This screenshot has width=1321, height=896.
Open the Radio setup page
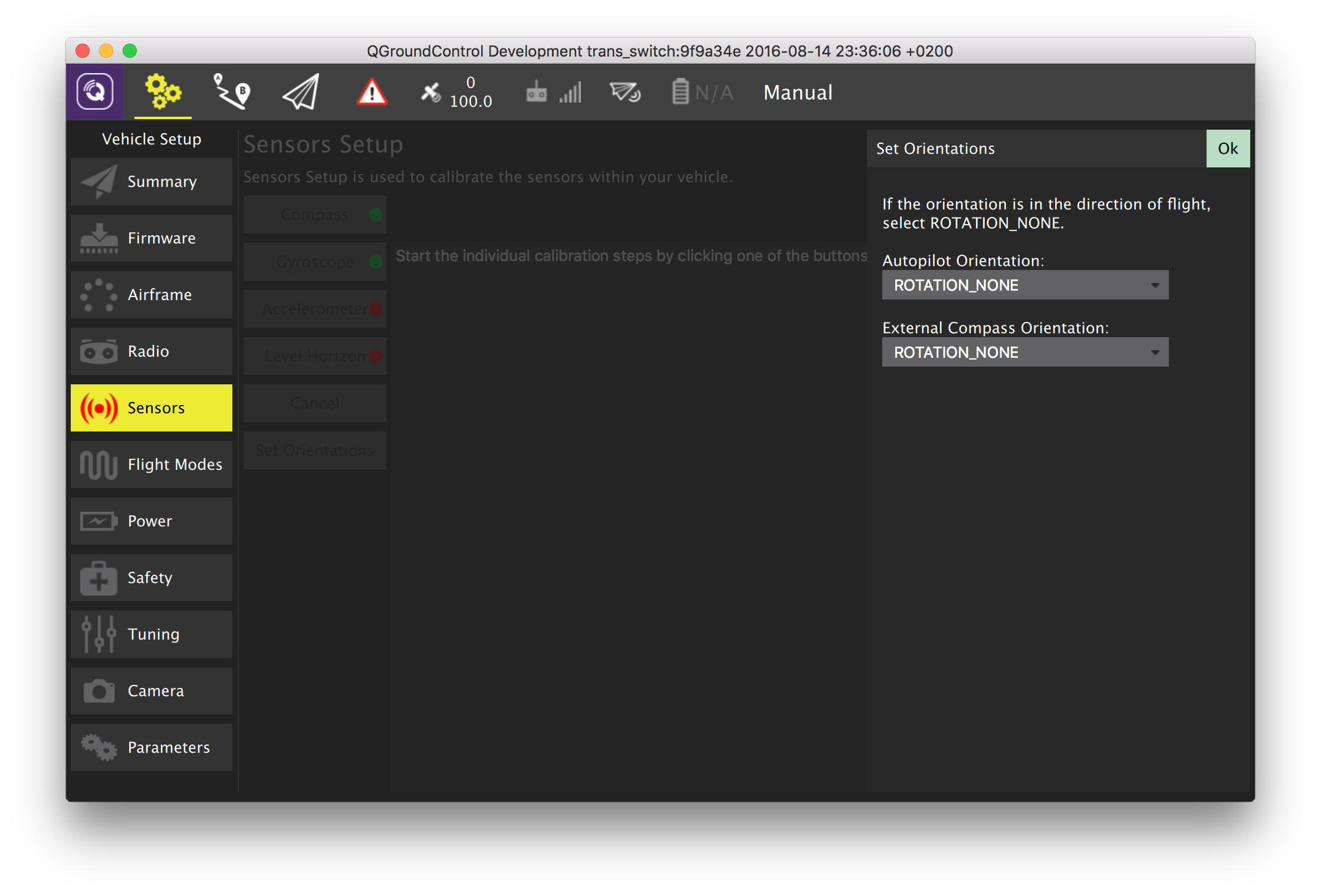[x=152, y=351]
